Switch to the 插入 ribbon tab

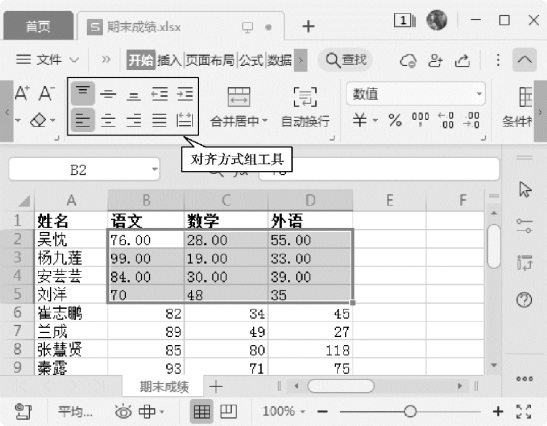pyautogui.click(x=169, y=60)
